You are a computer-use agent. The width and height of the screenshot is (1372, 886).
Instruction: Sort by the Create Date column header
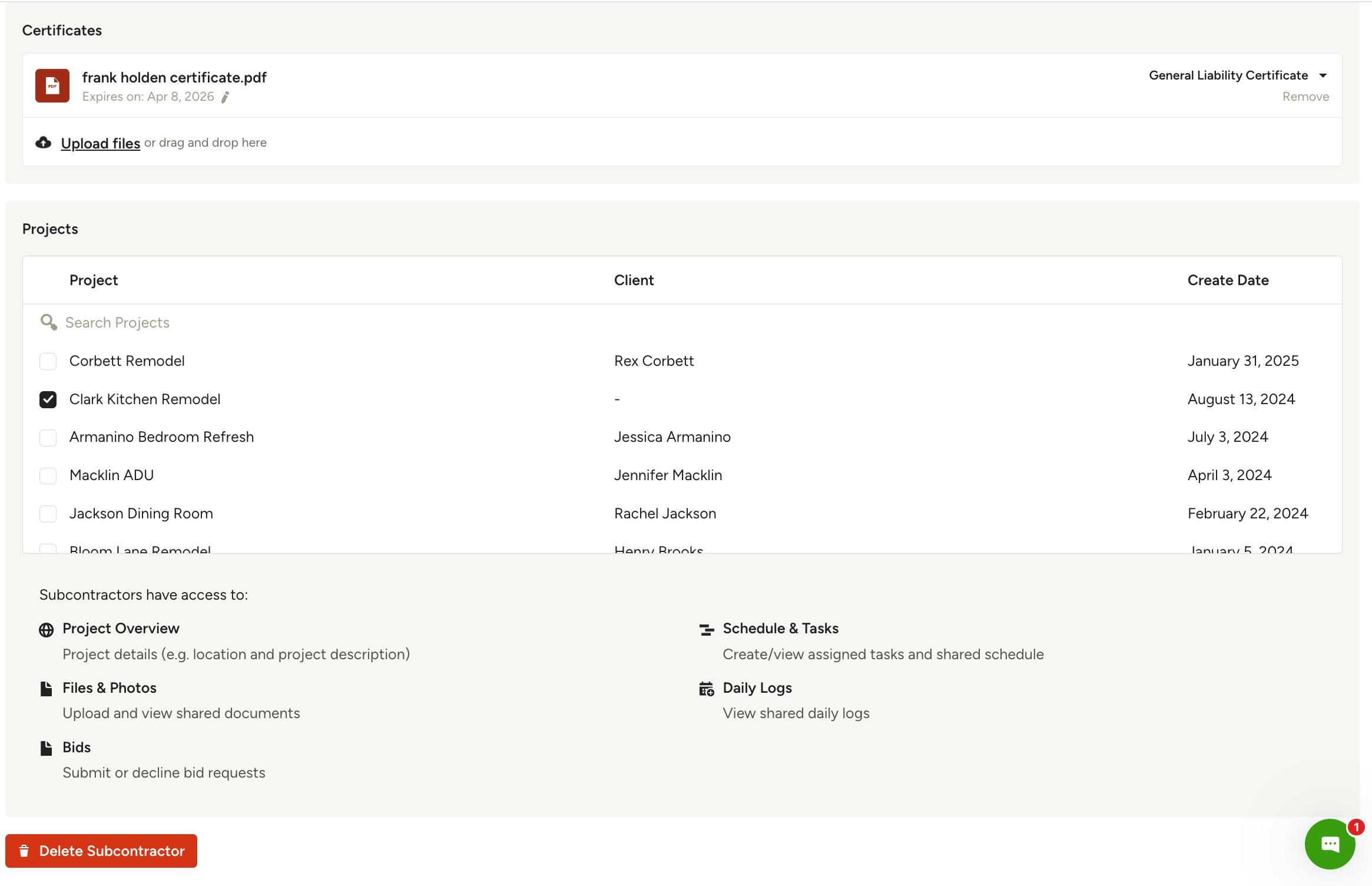(1228, 280)
